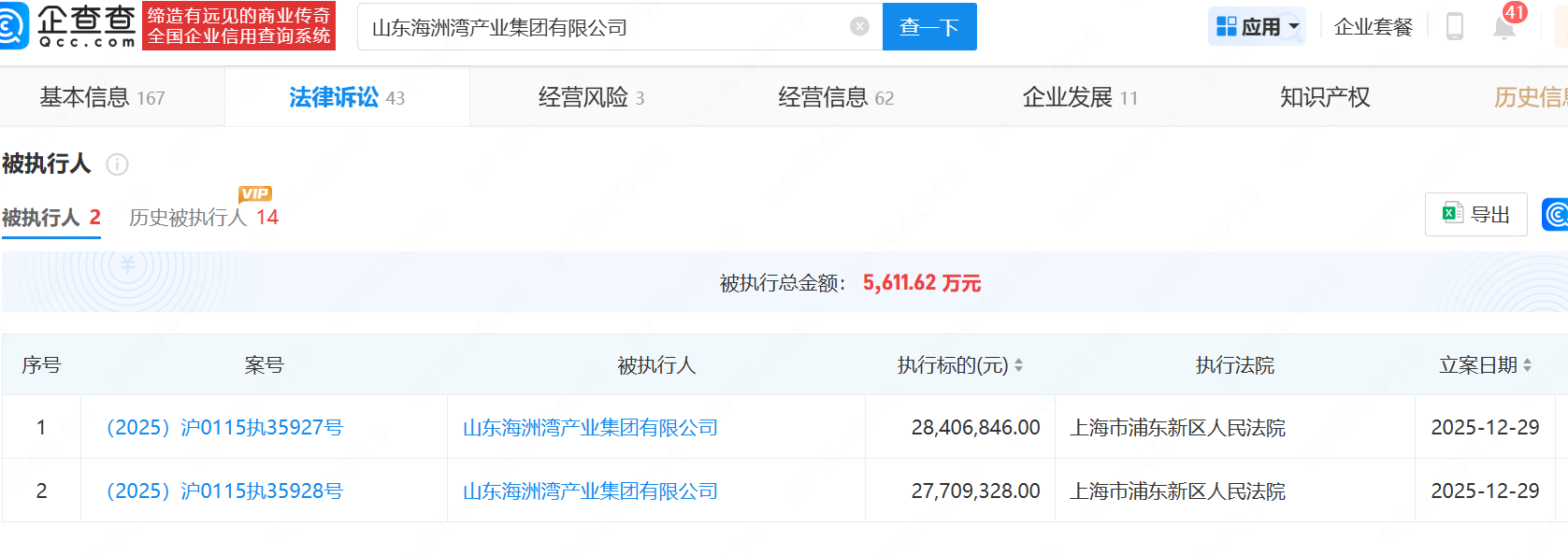Screen dimensions: 1568x555
Task: Sort table by 执行标的(元) column
Action: click(x=1017, y=365)
